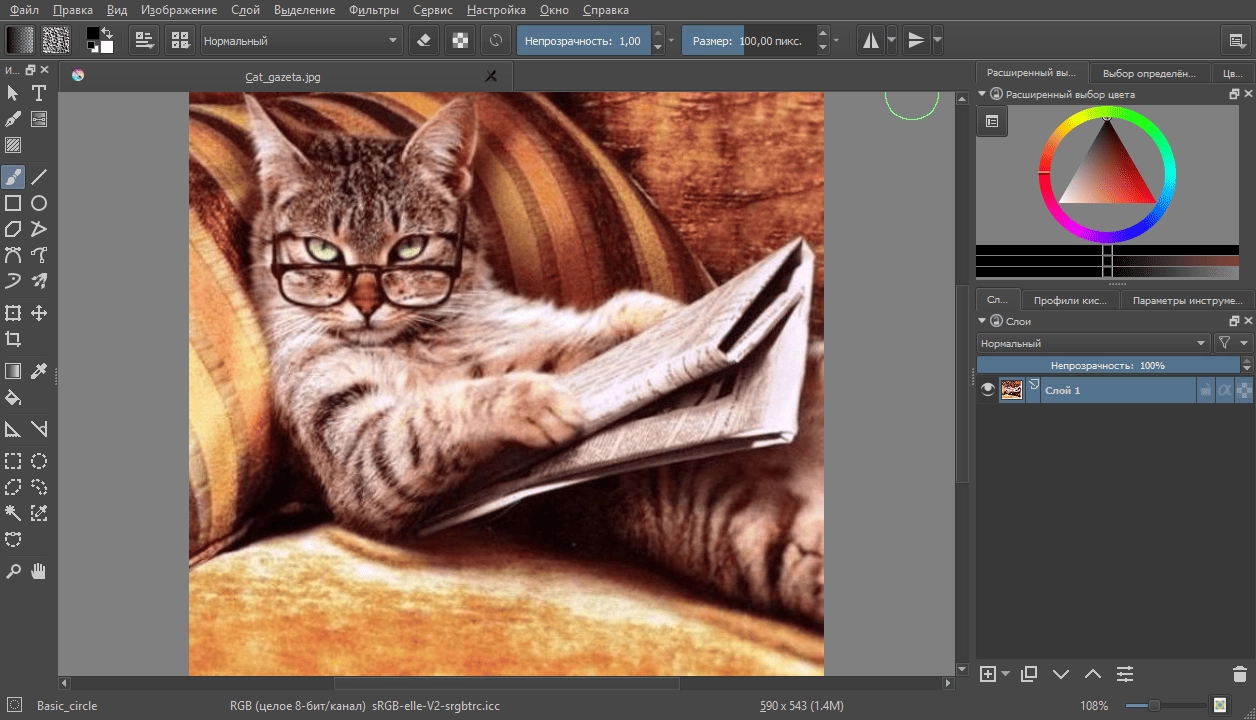Open brush settings editor button
The height and width of the screenshot is (720, 1256).
(x=146, y=40)
